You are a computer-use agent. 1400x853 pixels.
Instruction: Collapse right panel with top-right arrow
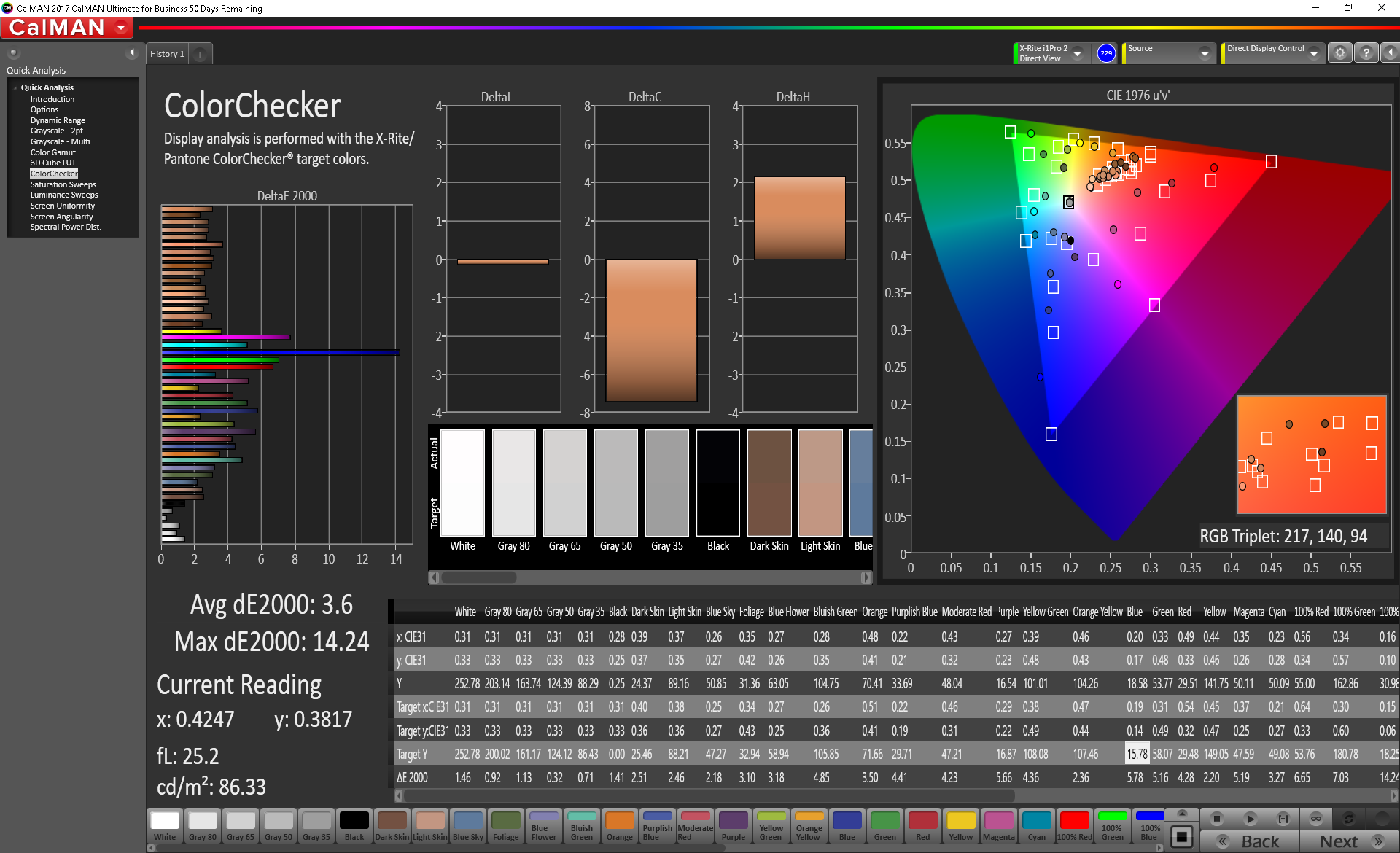tap(1390, 53)
